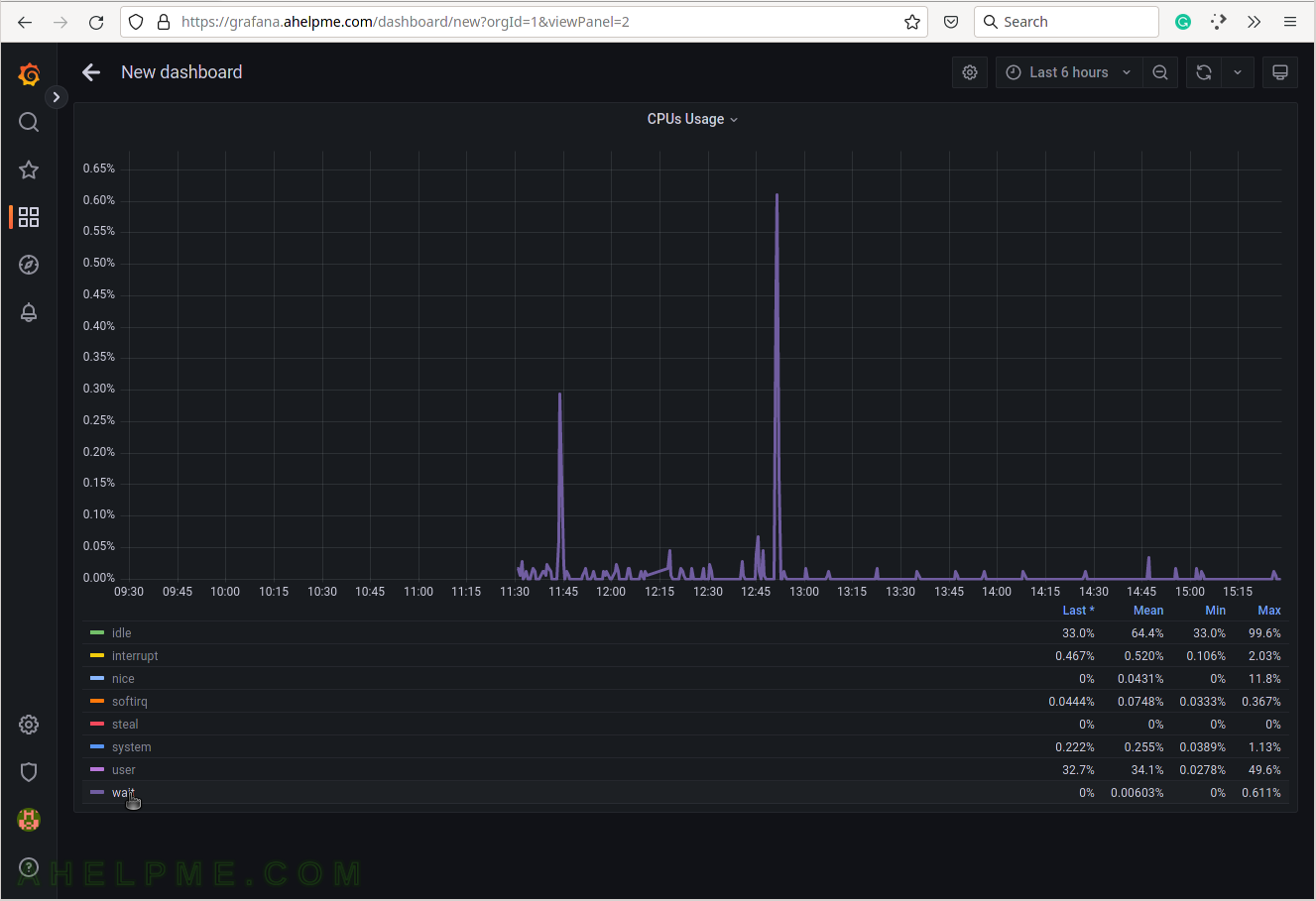Click the wait Max value 0.611%

[x=1261, y=793]
